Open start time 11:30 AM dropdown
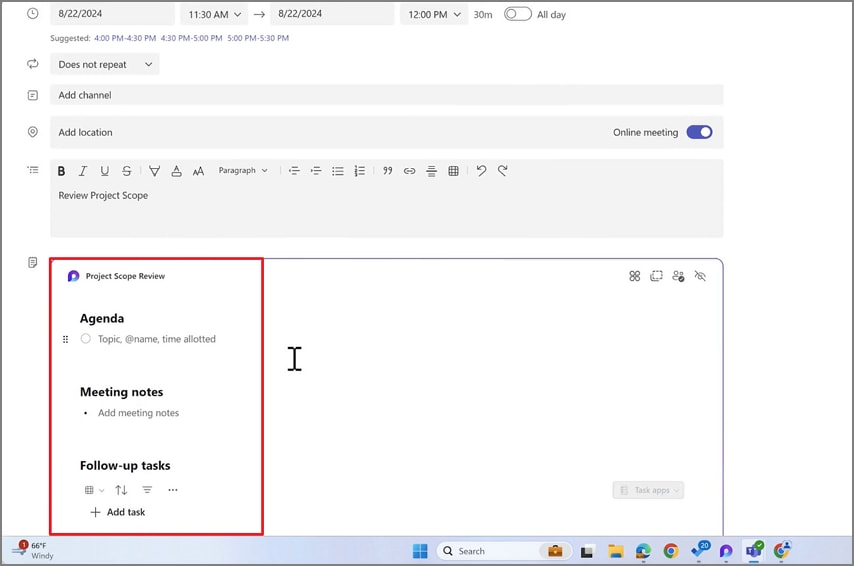Screen dimensions: 854x566 pos(215,15)
